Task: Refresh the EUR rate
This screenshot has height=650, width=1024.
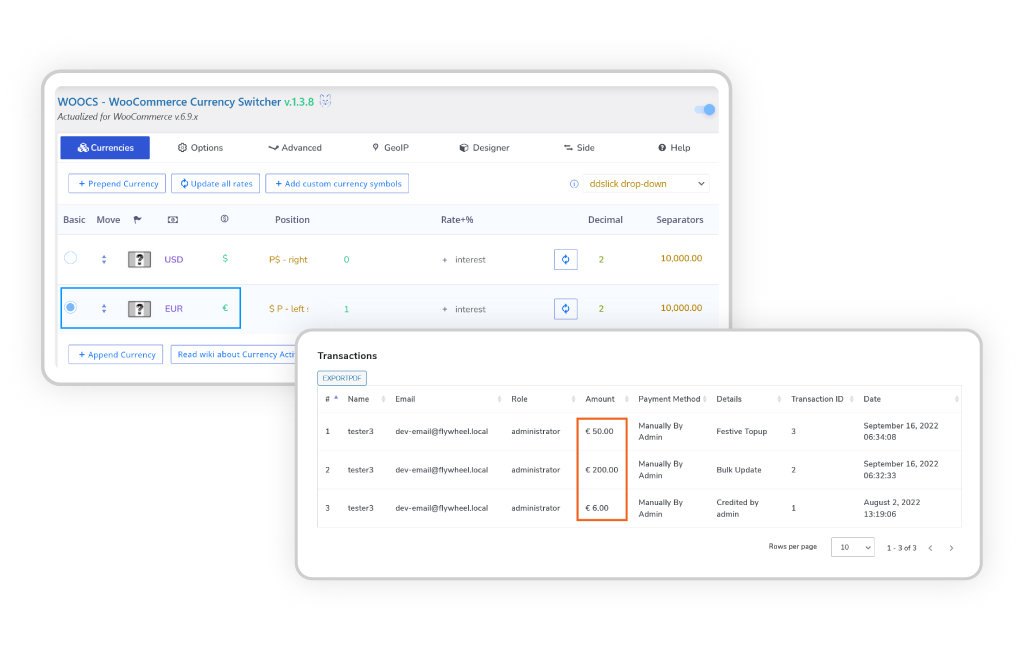Action: [x=566, y=309]
